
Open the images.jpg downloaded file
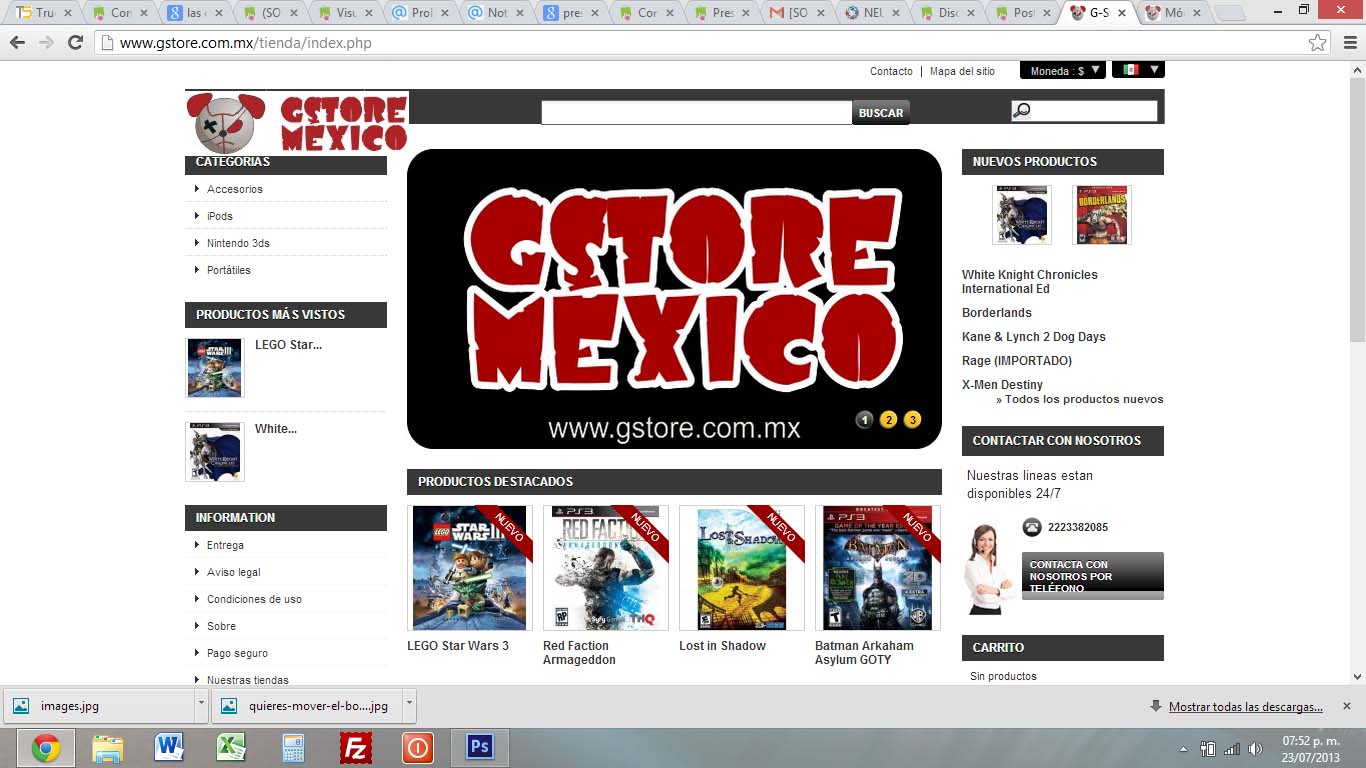tap(99, 705)
